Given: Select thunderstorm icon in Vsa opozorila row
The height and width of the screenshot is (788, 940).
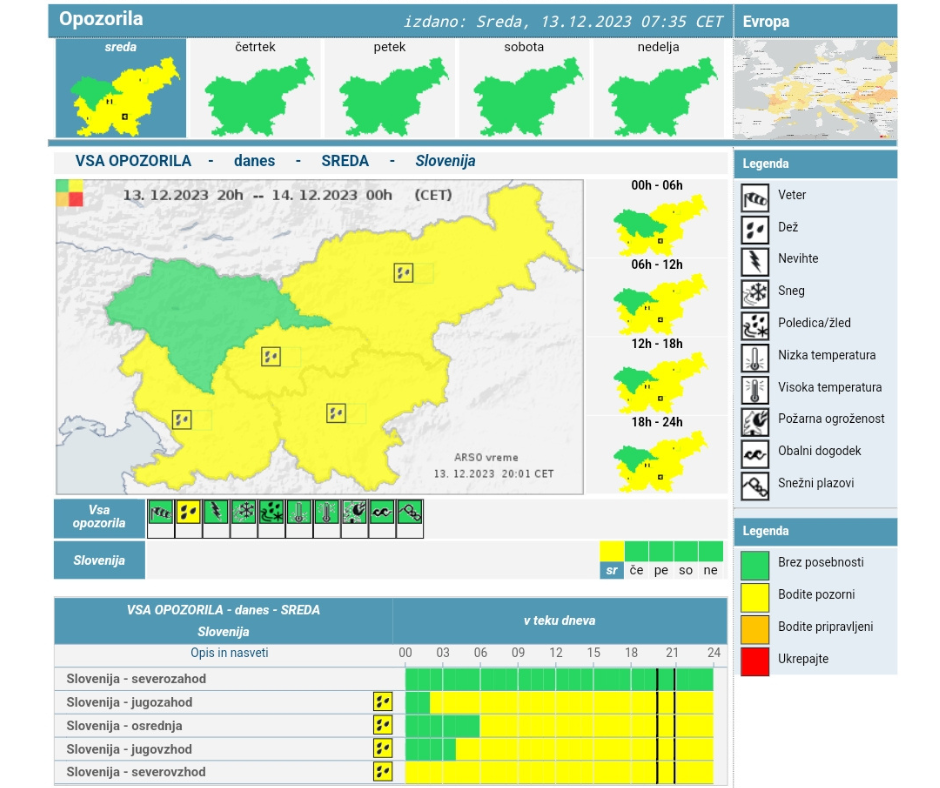Looking at the screenshot, I should pos(216,512).
